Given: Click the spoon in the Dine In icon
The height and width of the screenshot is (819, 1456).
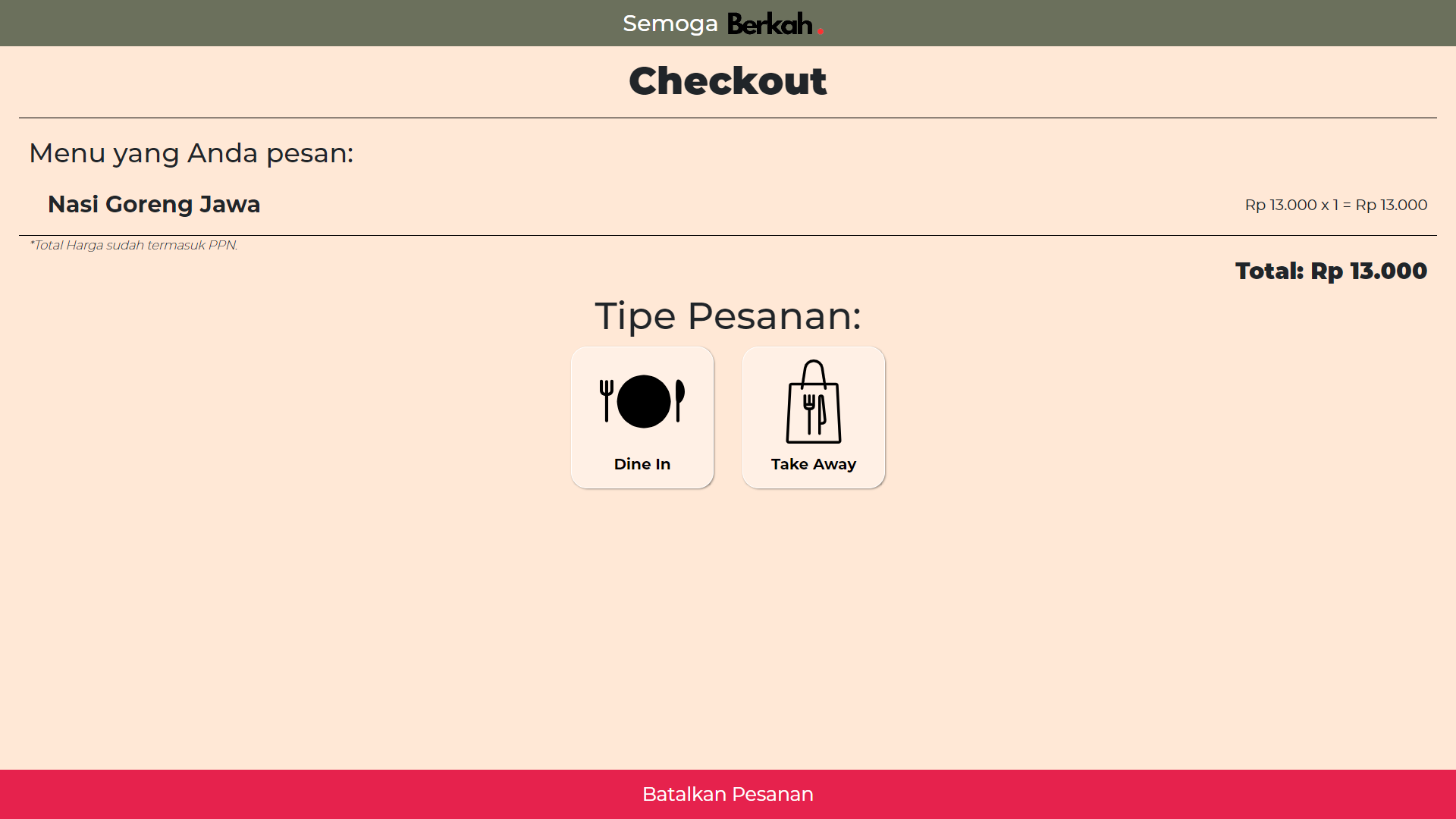Looking at the screenshot, I should [679, 400].
